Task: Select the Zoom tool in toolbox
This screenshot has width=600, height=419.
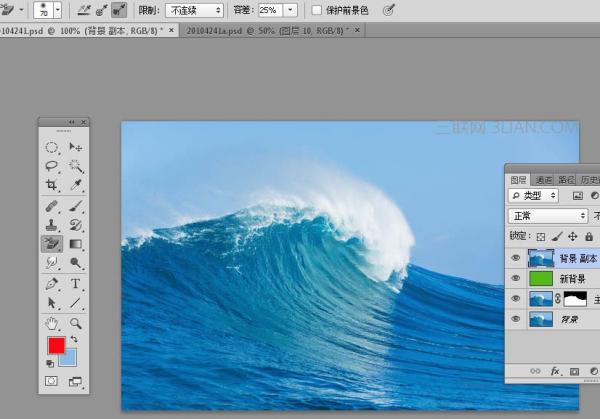Action: (75, 323)
